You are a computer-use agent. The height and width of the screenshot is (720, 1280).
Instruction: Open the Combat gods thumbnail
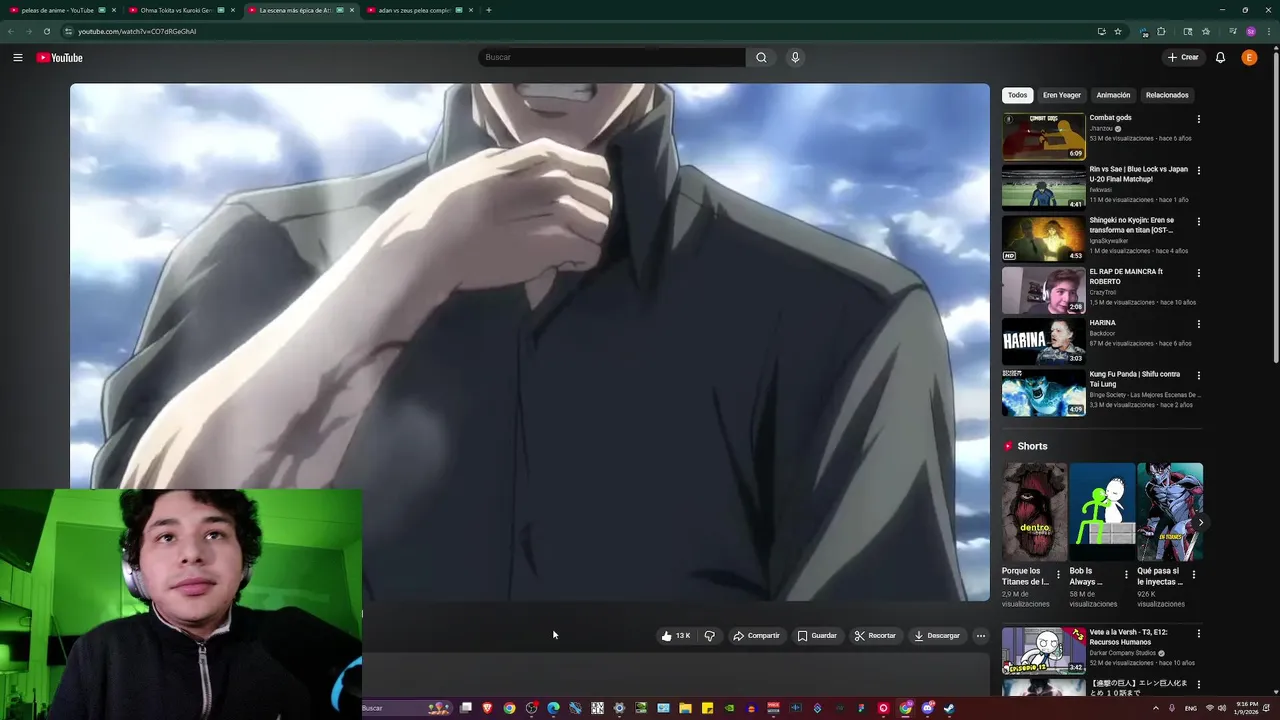[x=1044, y=136]
